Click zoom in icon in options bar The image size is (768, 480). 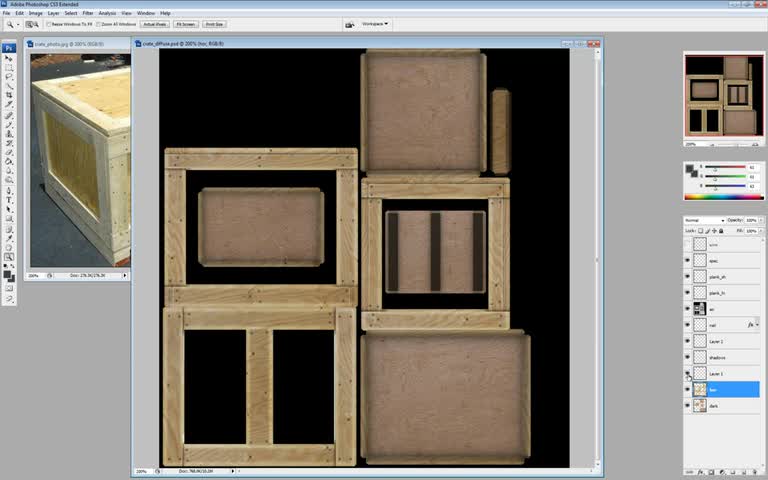(29, 24)
